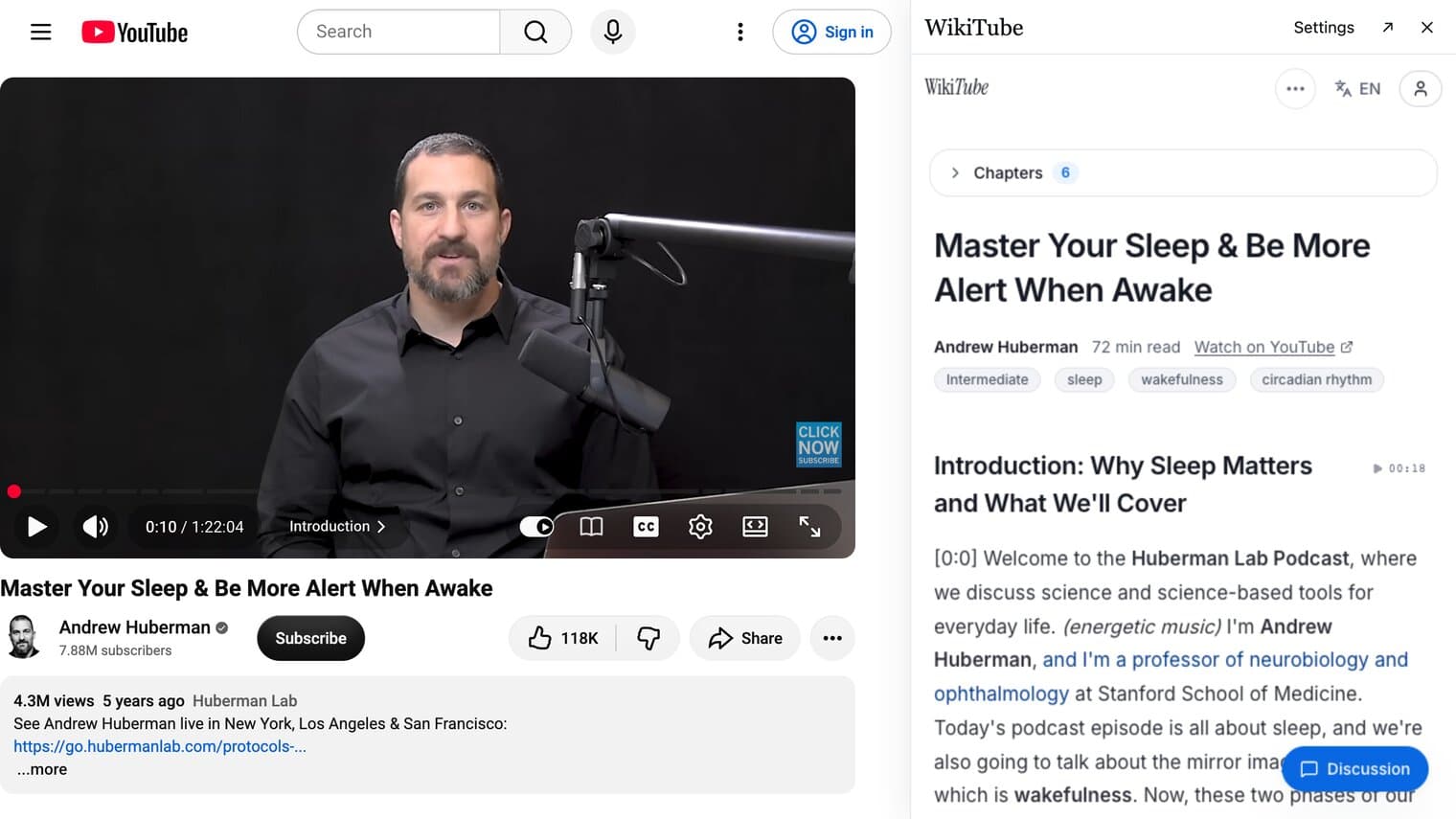
Task: Open WikiTube Settings
Action: [x=1323, y=27]
